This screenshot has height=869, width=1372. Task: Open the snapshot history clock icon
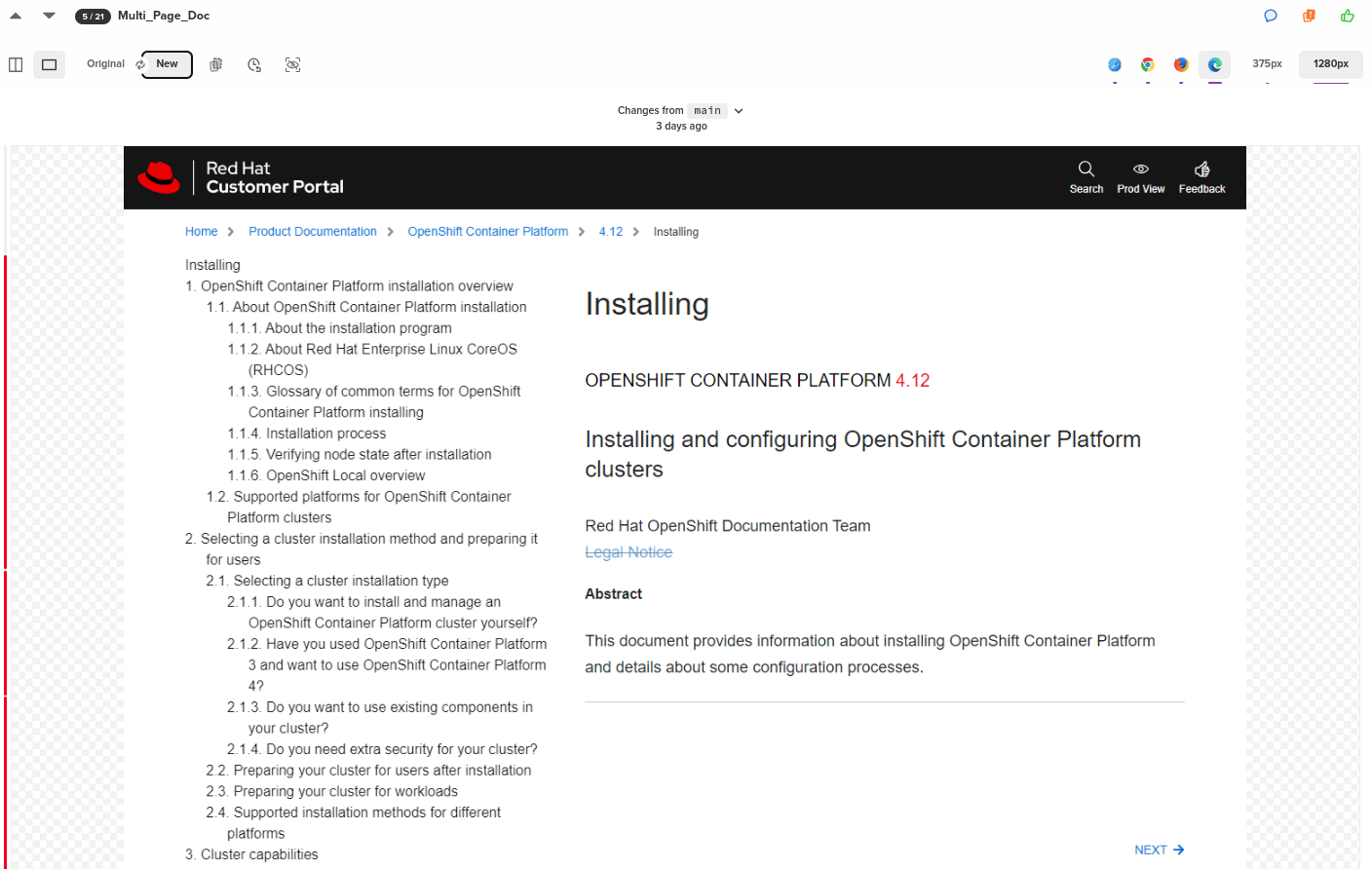pos(254,65)
